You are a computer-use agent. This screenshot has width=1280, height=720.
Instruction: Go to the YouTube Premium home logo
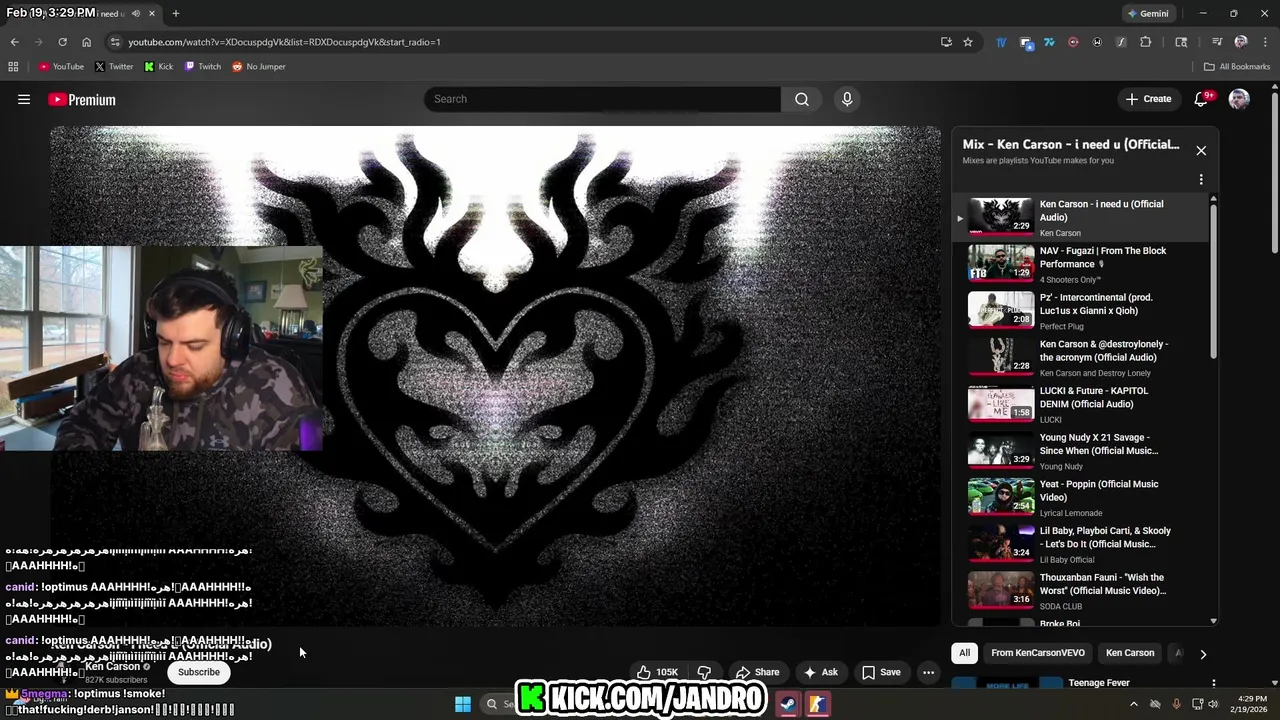coord(82,99)
